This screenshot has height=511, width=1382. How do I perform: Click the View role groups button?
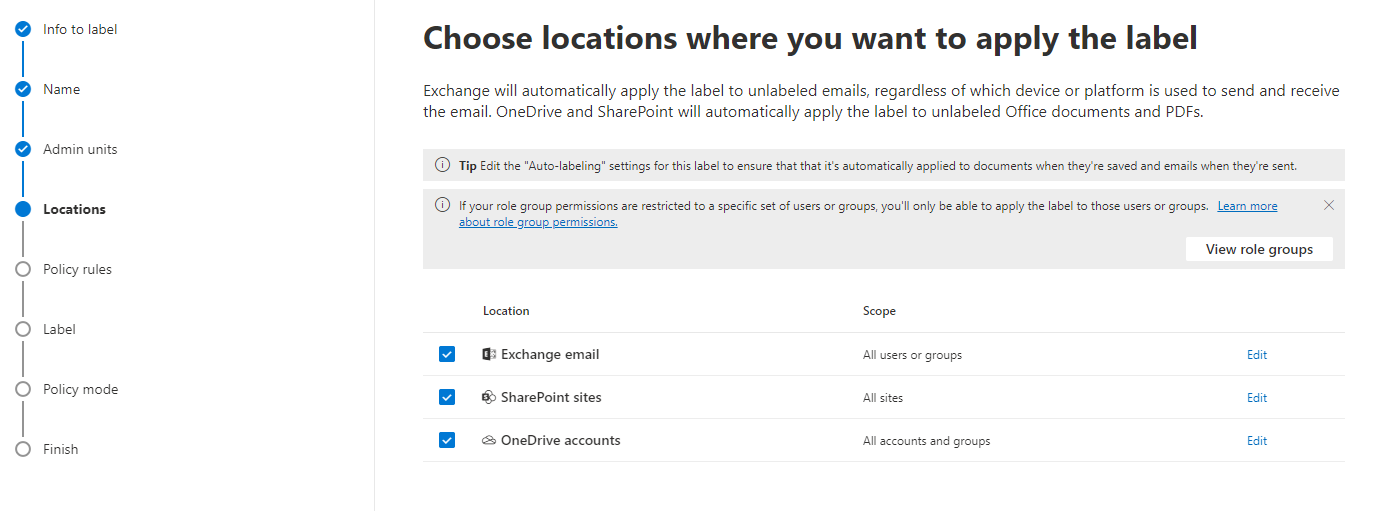coord(1258,249)
